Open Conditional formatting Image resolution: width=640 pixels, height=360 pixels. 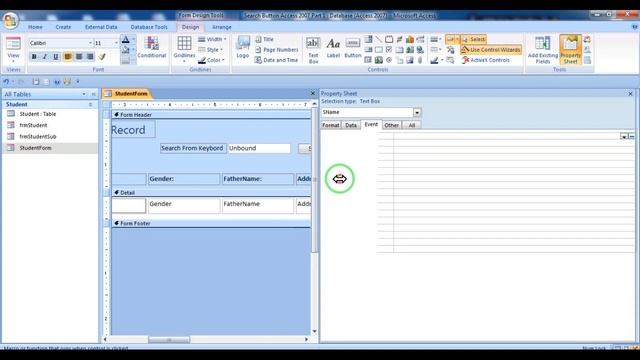click(x=151, y=47)
